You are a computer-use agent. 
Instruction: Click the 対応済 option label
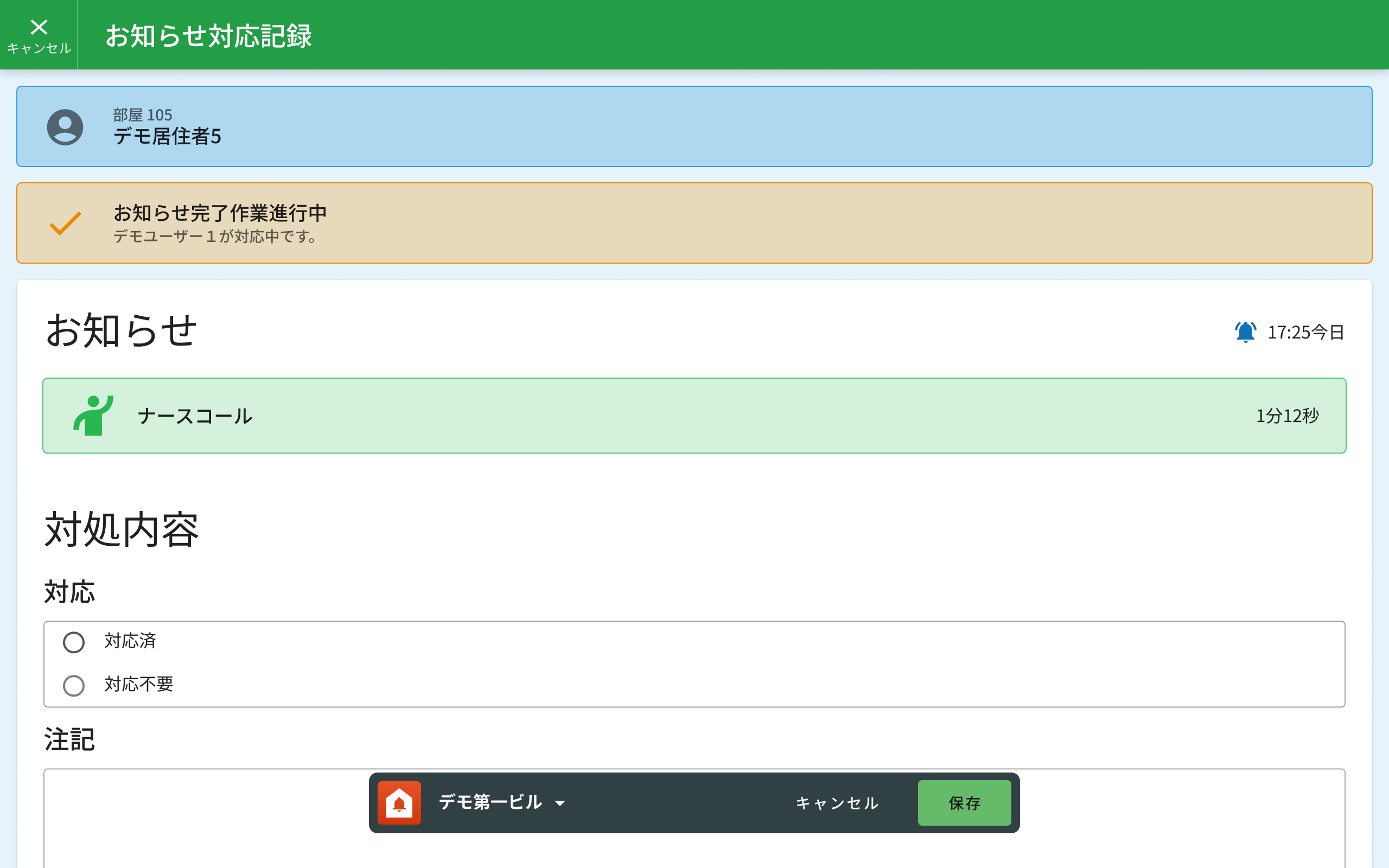[130, 641]
